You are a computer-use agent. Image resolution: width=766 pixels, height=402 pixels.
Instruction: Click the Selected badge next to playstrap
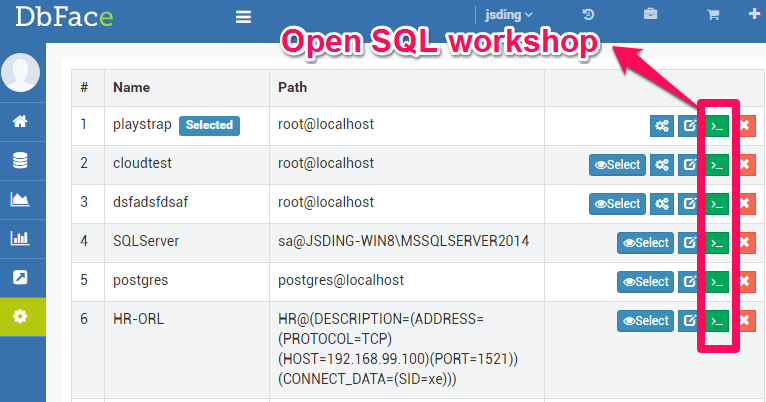click(x=209, y=126)
